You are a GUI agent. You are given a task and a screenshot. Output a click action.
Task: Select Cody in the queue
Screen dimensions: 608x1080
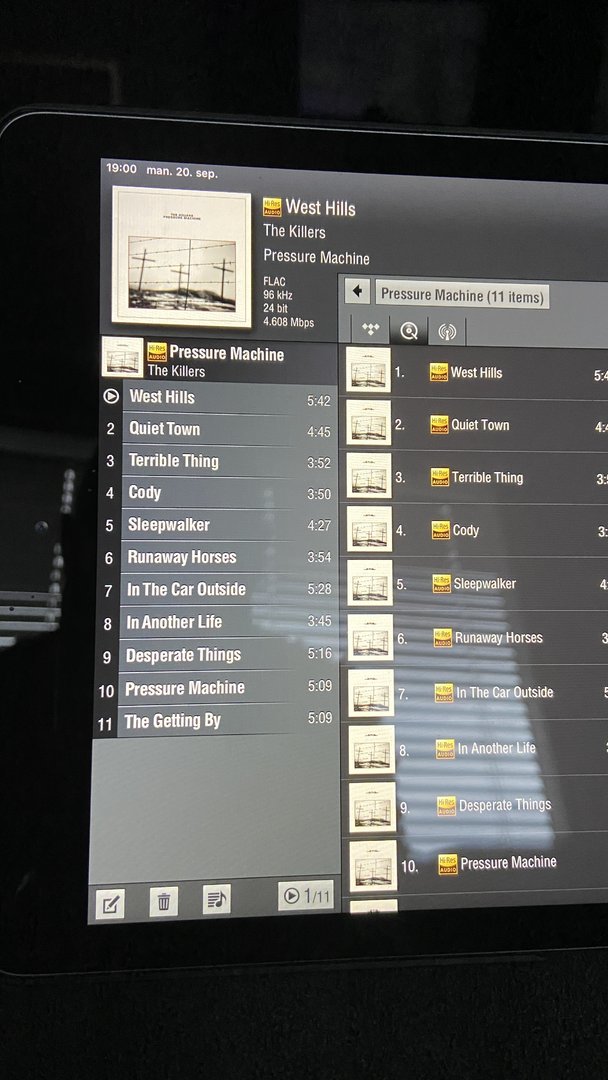click(x=228, y=493)
